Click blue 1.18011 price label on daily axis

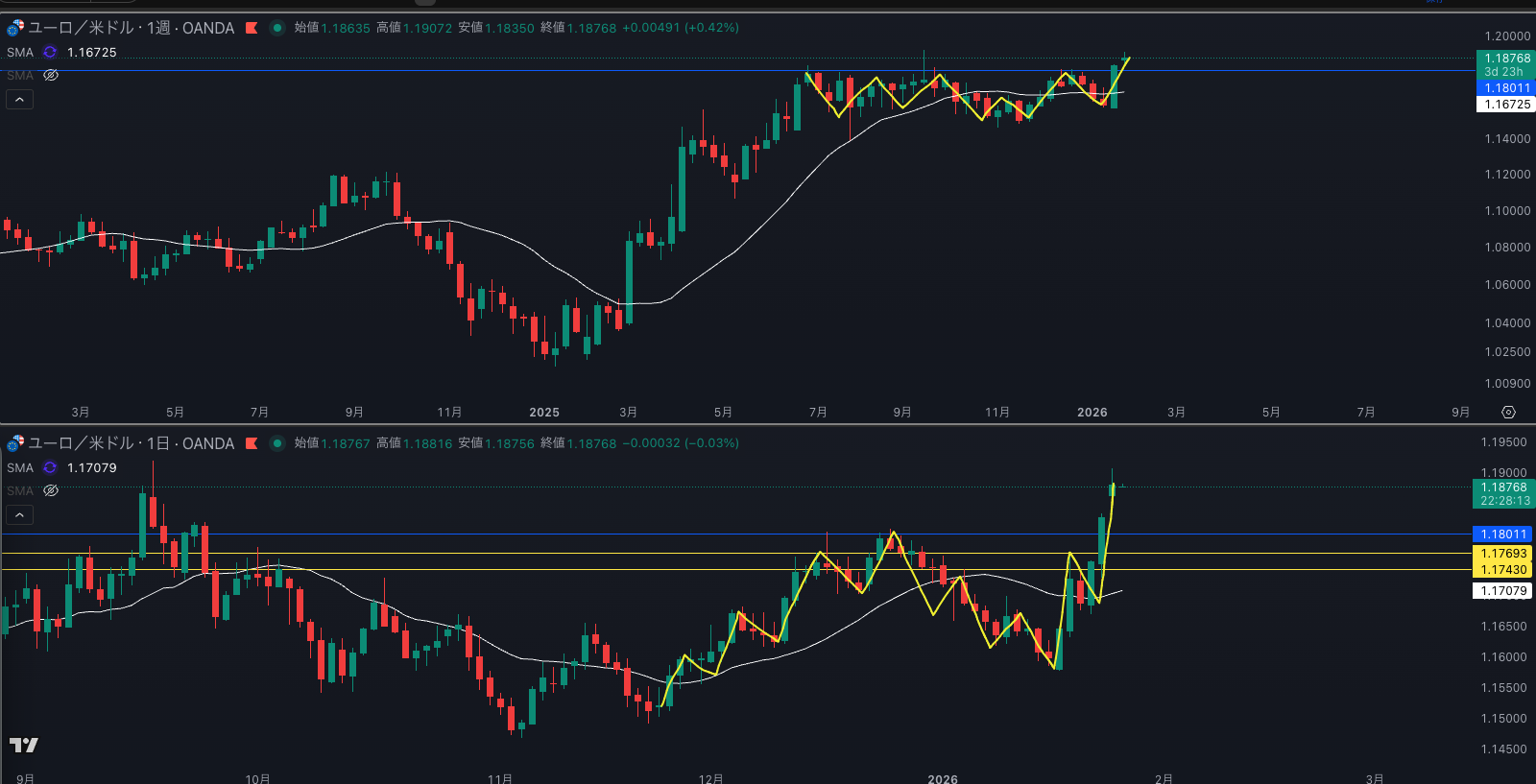[x=1502, y=535]
